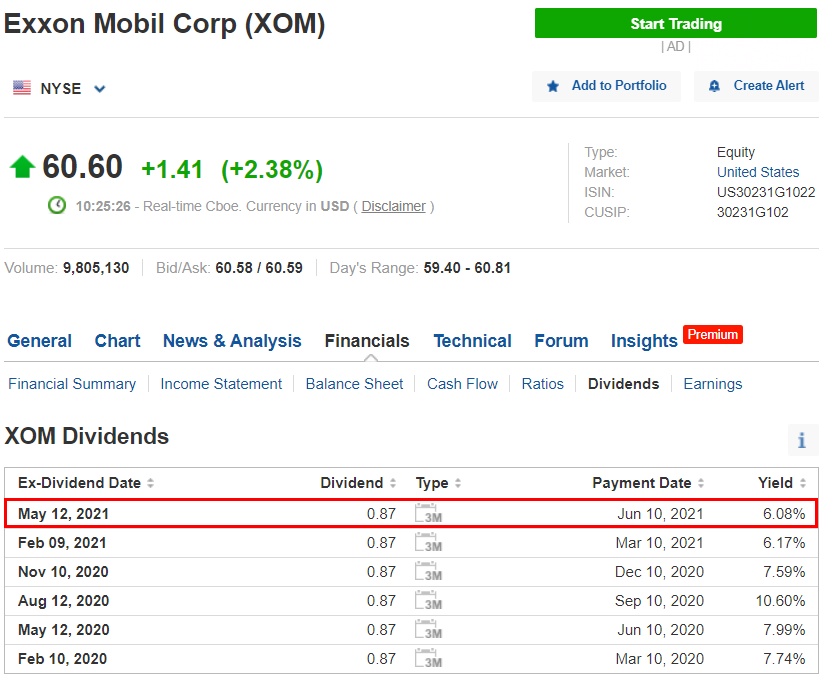This screenshot has width=836, height=688.
Task: Click the AD label under Start Trading
Action: point(676,47)
